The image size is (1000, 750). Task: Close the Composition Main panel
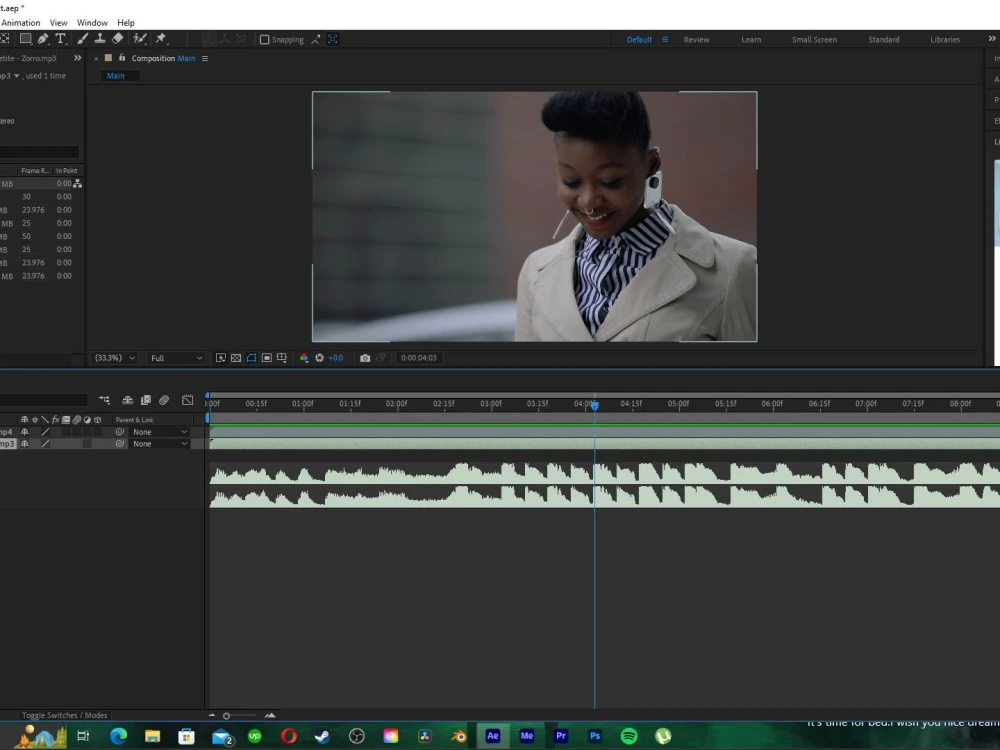click(96, 59)
